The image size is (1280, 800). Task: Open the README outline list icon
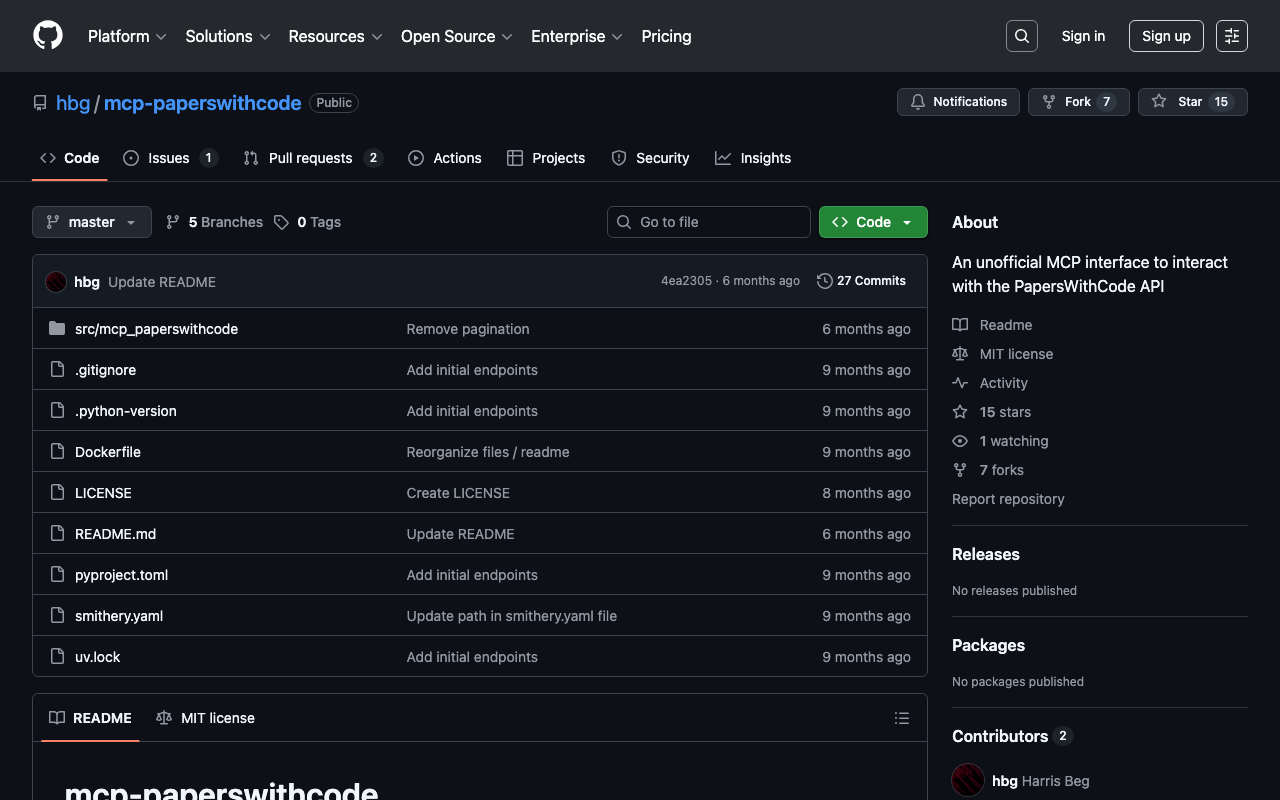click(x=901, y=718)
